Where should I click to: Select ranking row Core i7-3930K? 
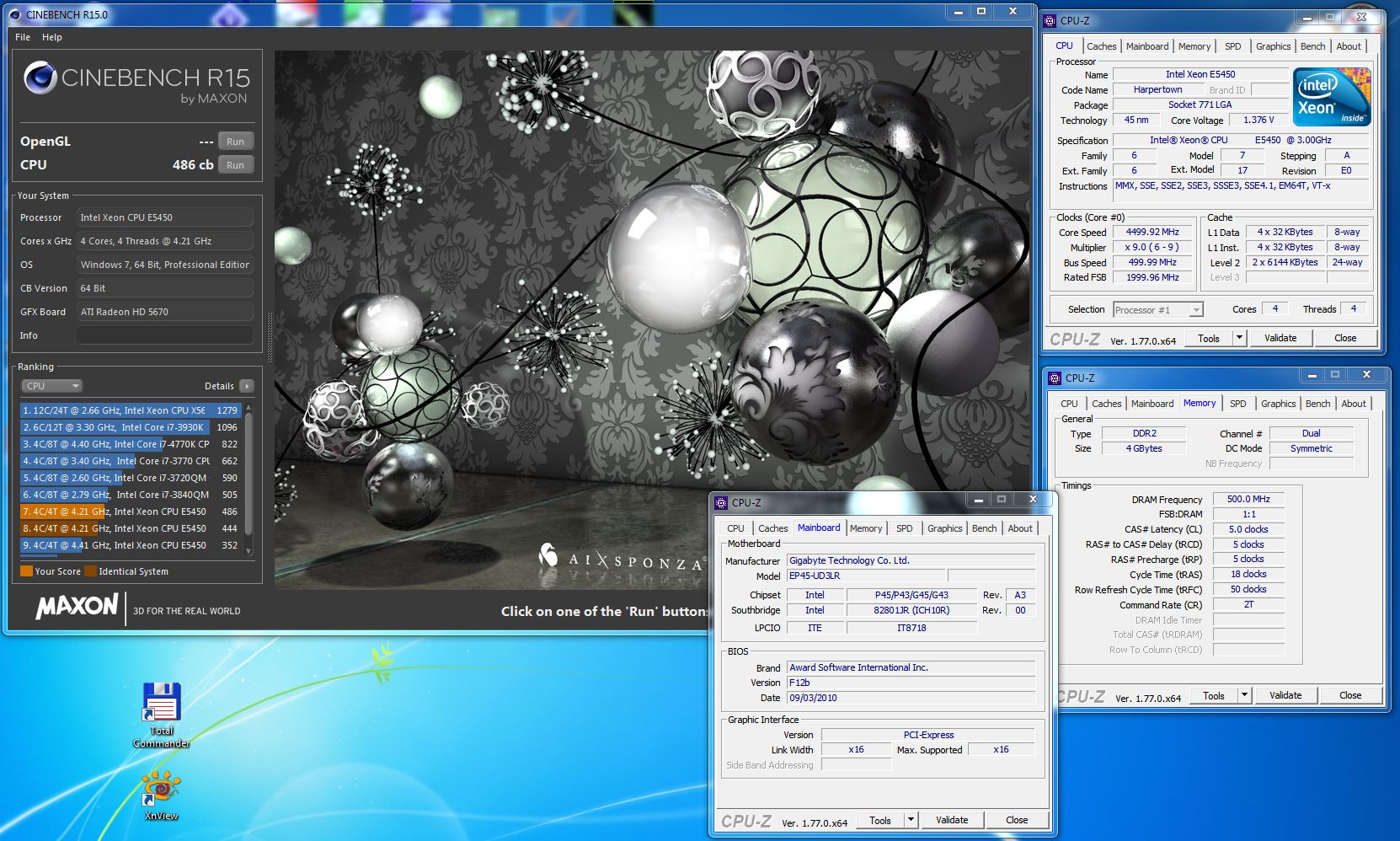pyautogui.click(x=131, y=427)
